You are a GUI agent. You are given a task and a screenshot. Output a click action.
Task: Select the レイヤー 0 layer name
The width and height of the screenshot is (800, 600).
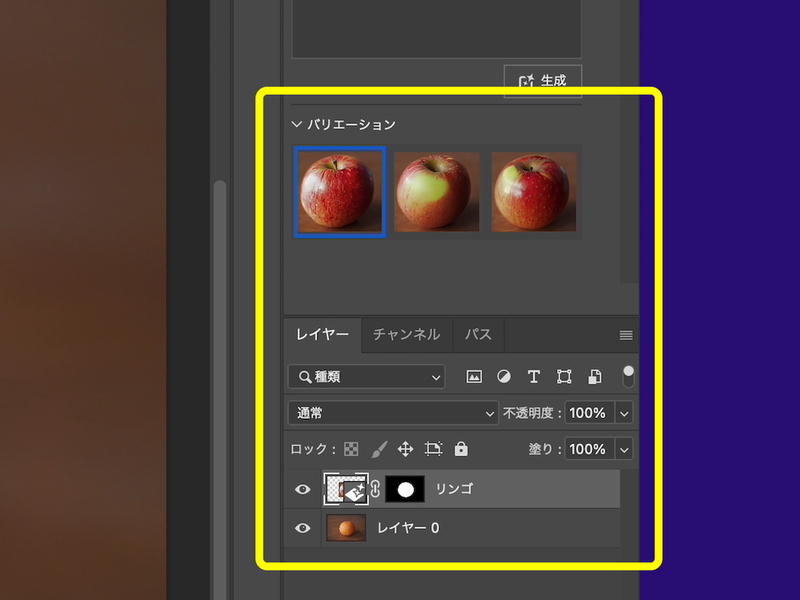(408, 528)
